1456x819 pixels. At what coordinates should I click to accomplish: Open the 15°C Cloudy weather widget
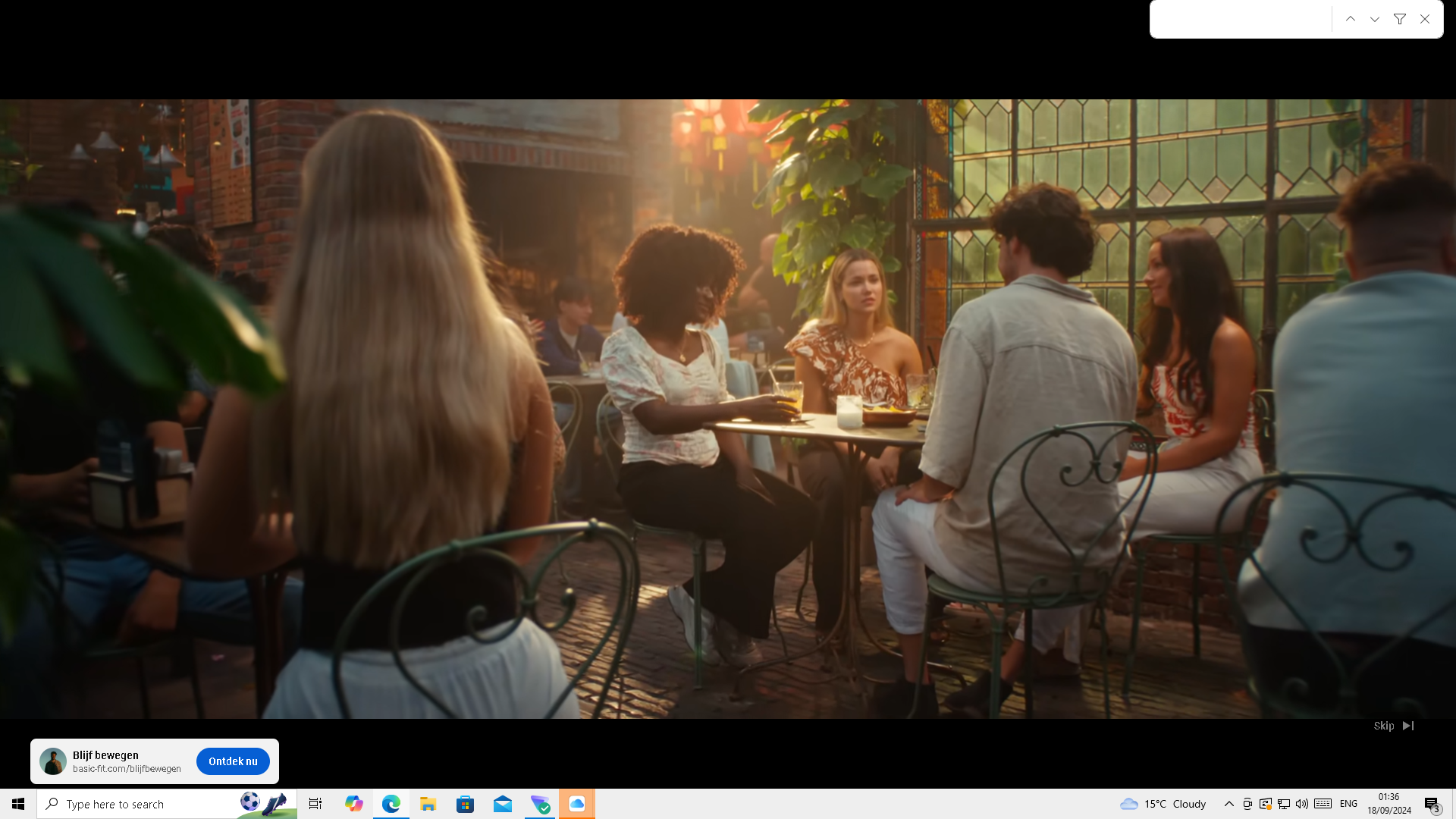(1163, 804)
